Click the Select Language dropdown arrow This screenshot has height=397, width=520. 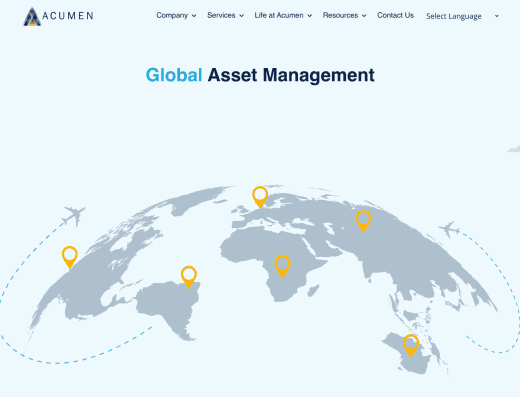497,16
